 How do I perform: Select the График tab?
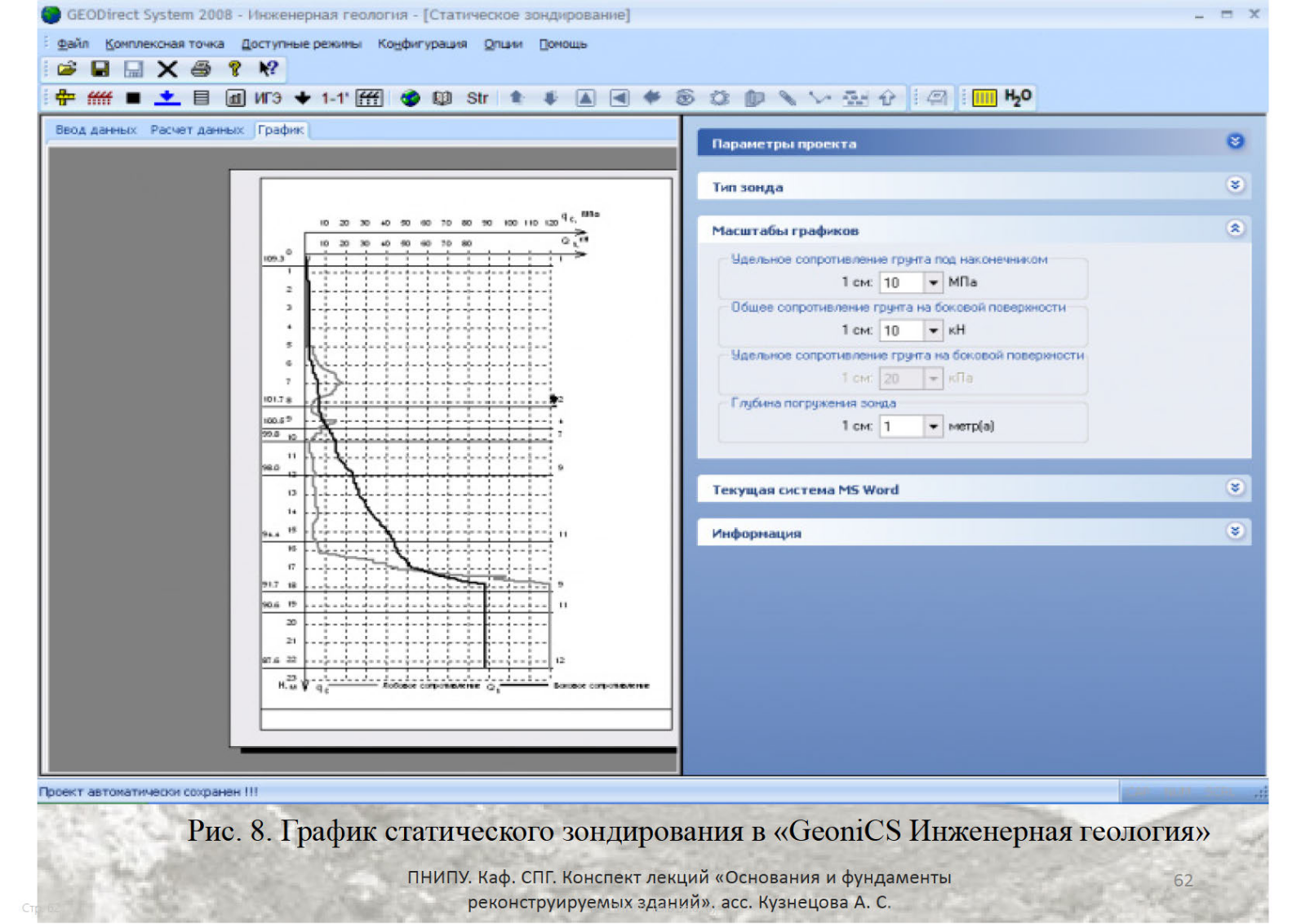pos(281,130)
